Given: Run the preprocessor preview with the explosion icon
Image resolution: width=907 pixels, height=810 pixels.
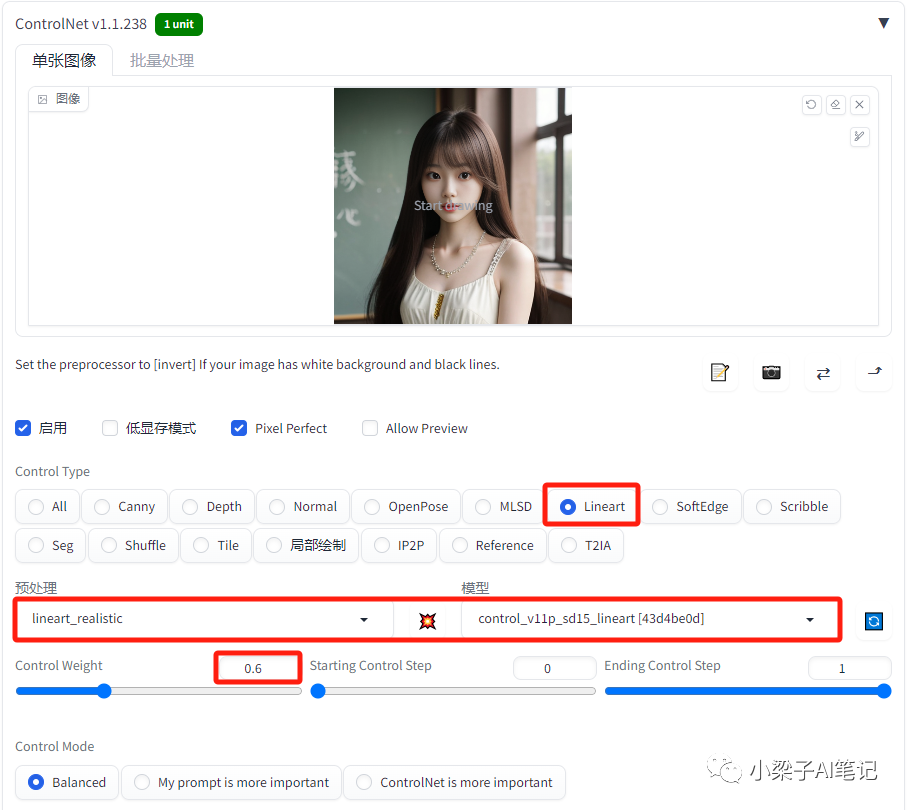Looking at the screenshot, I should coord(427,620).
